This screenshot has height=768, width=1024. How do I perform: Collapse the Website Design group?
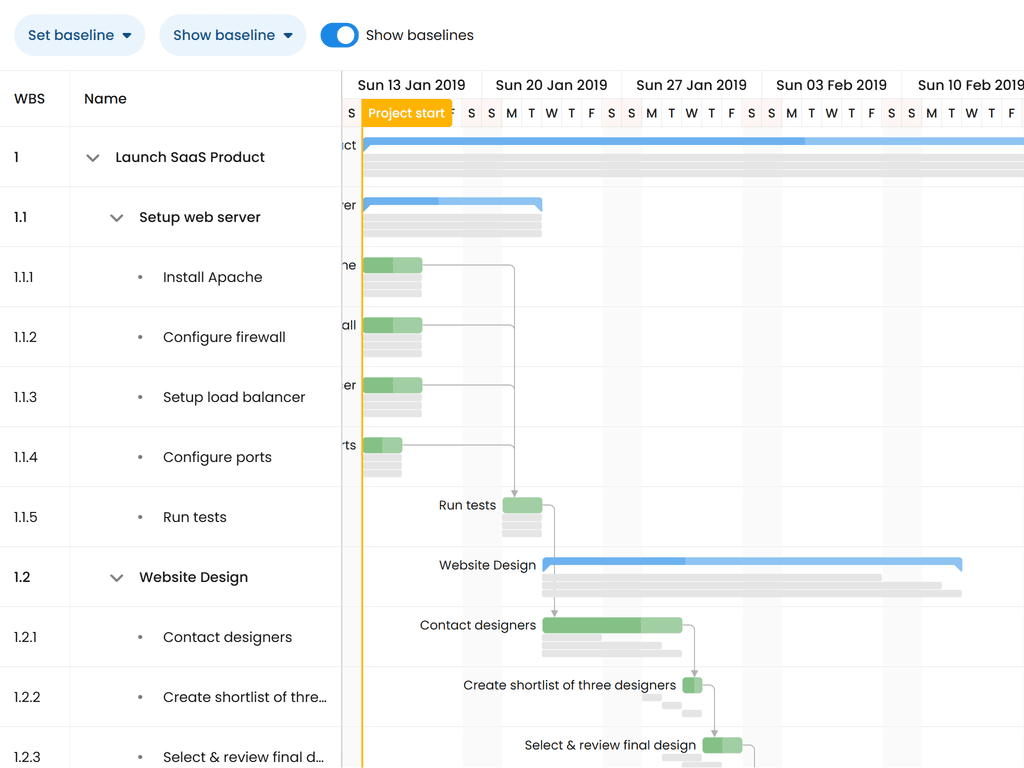[x=117, y=578]
